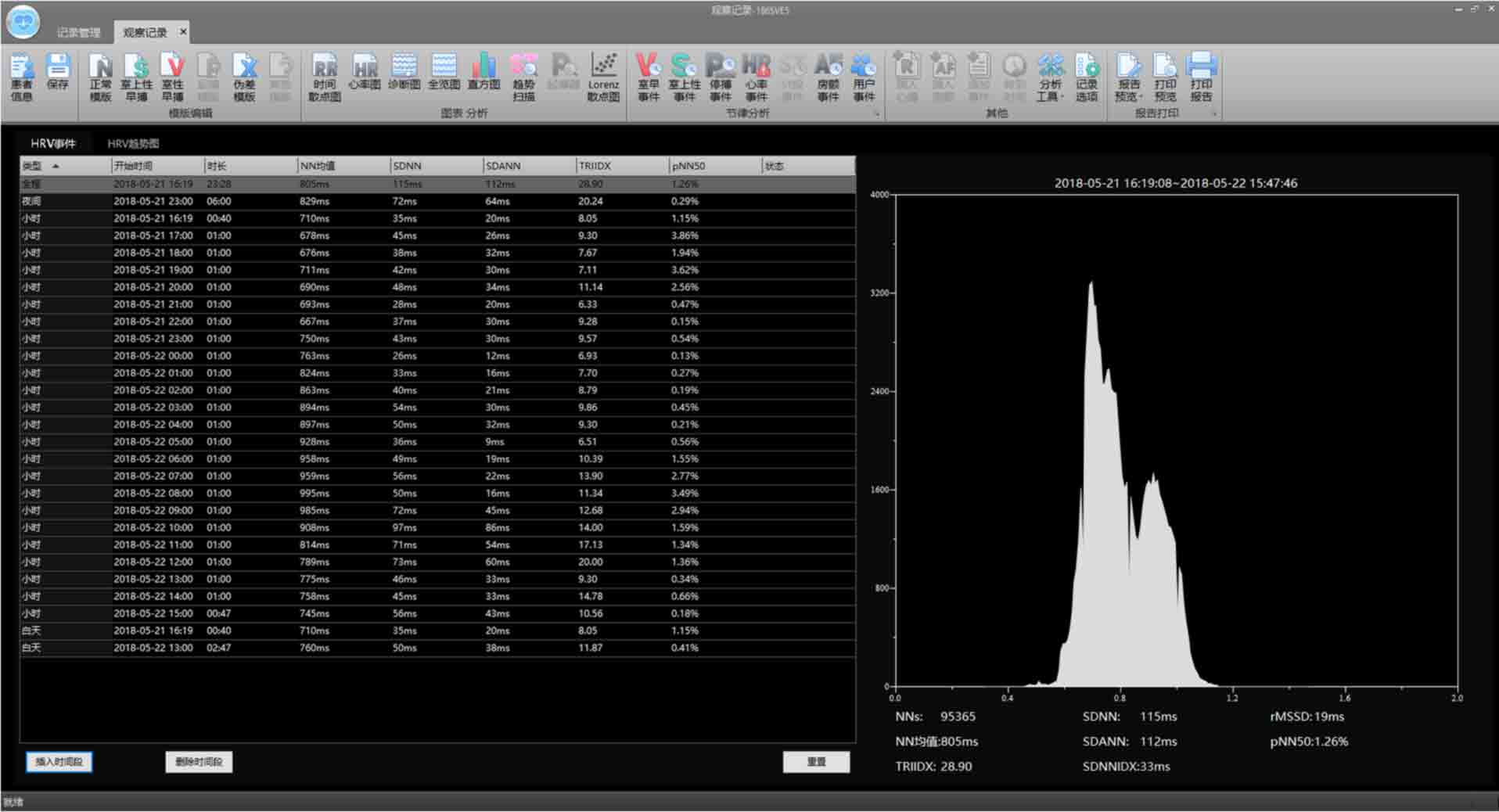Select the 小时 row 2018-05-22 00:00
This screenshot has width=1499, height=812.
[x=437, y=356]
